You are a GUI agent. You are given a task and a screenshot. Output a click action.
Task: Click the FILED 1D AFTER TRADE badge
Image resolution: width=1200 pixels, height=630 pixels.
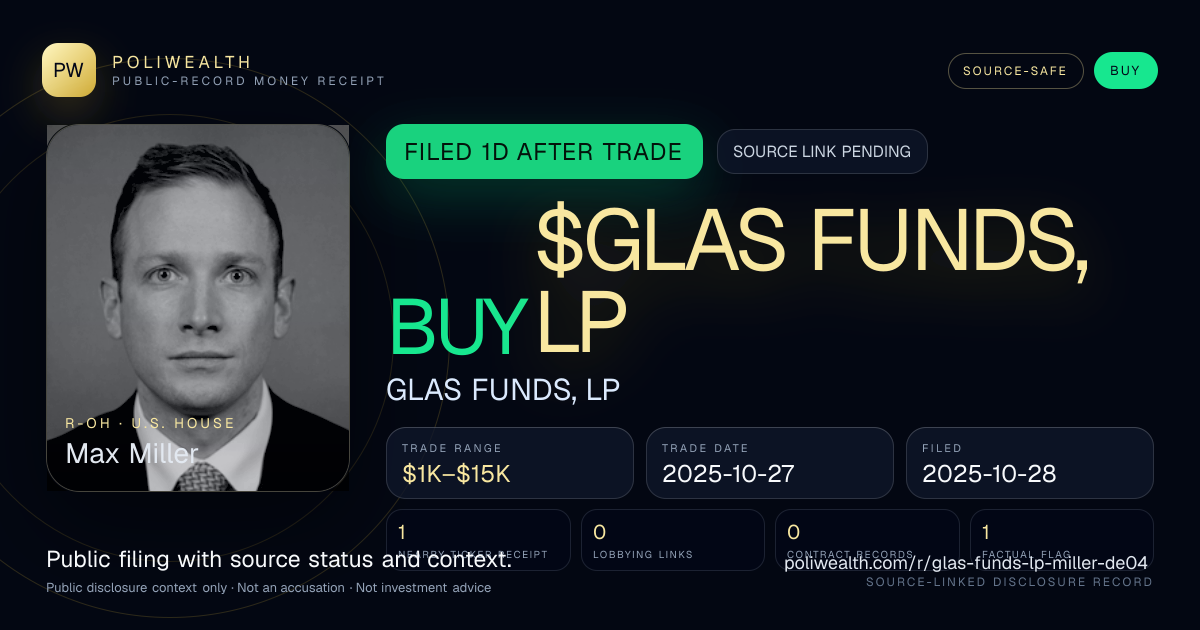coord(544,152)
